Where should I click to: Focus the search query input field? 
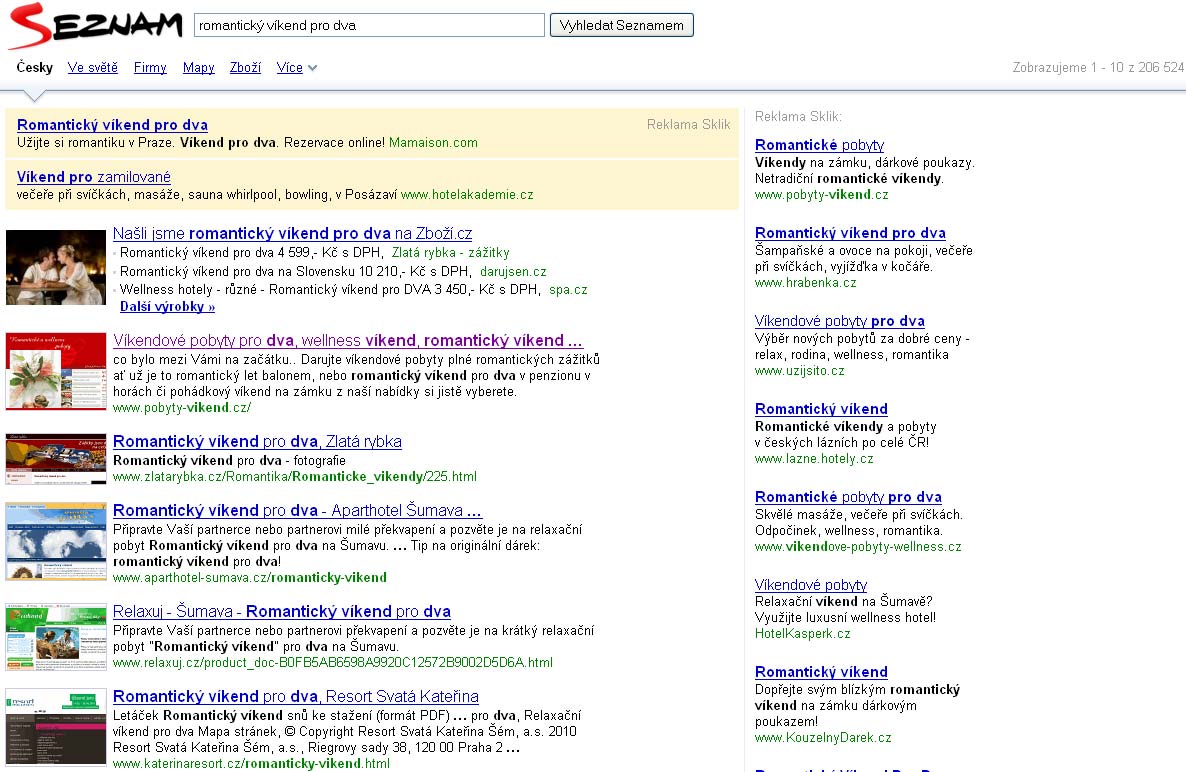(369, 25)
